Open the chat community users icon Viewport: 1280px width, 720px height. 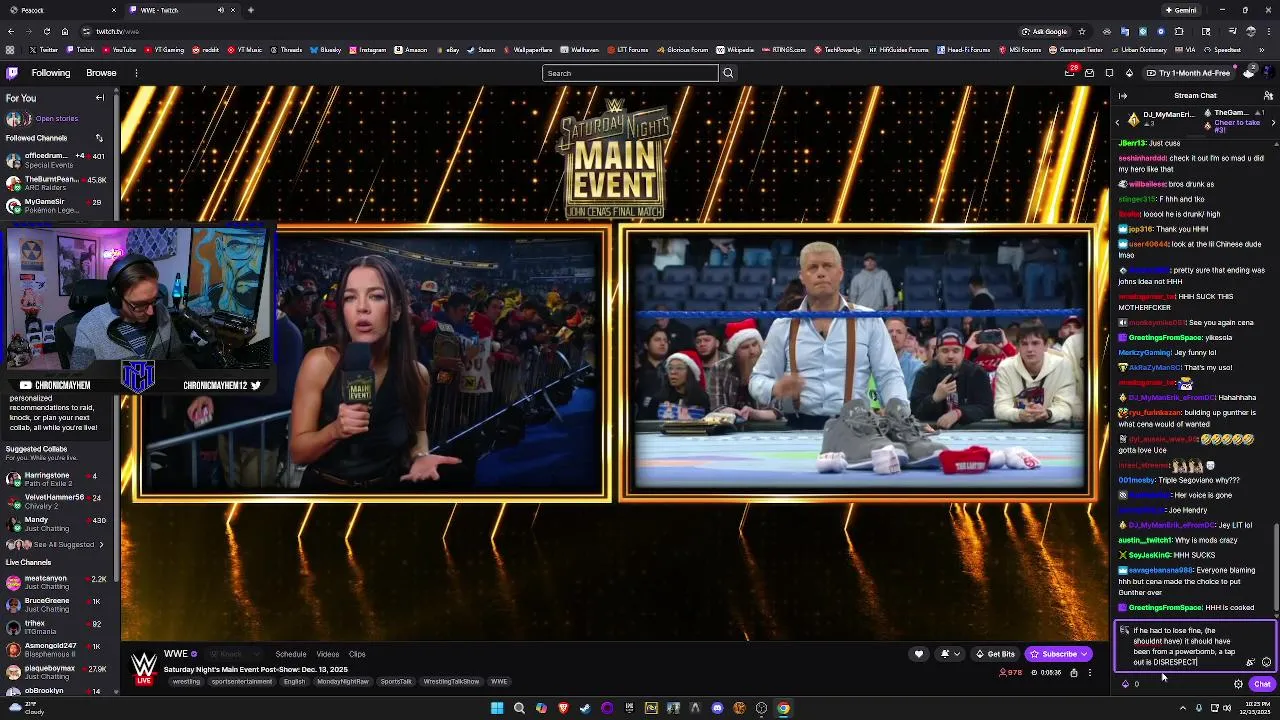(1268, 96)
